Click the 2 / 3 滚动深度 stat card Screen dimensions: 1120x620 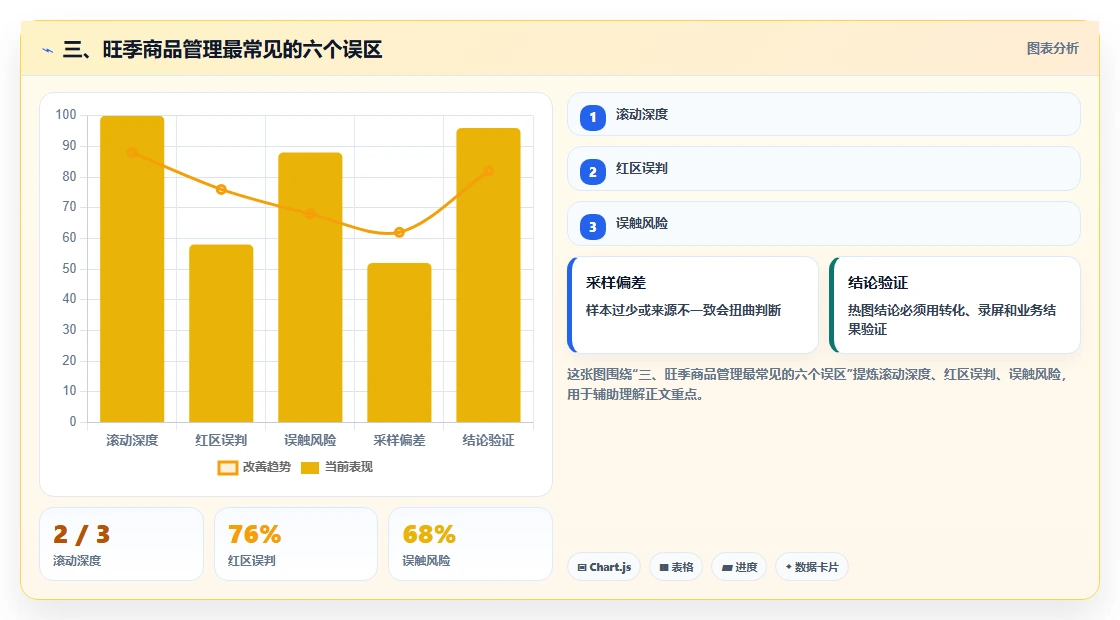[x=121, y=544]
